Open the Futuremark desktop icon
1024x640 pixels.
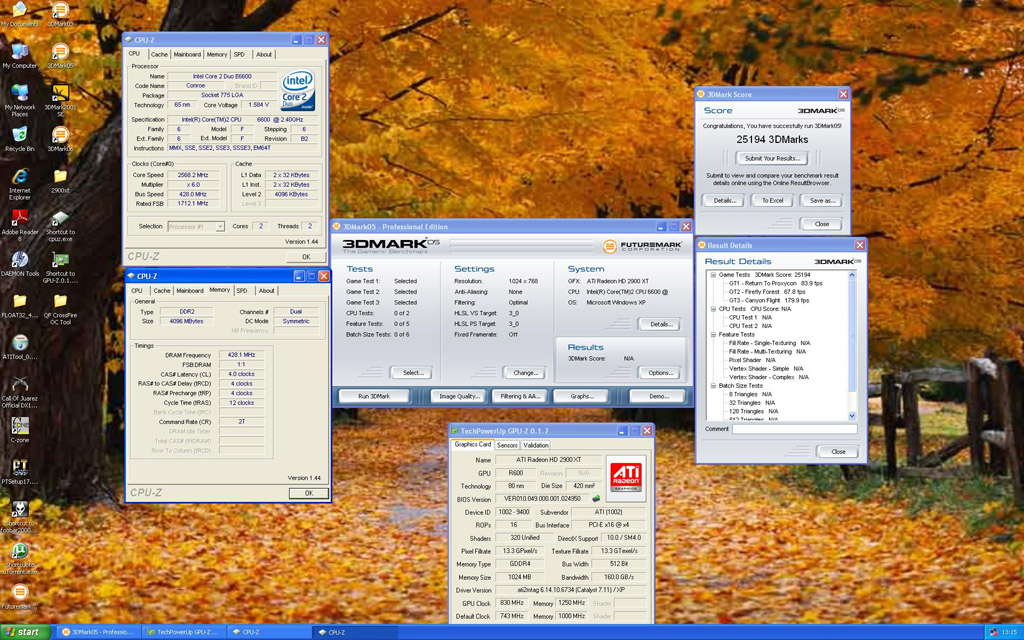(x=20, y=597)
